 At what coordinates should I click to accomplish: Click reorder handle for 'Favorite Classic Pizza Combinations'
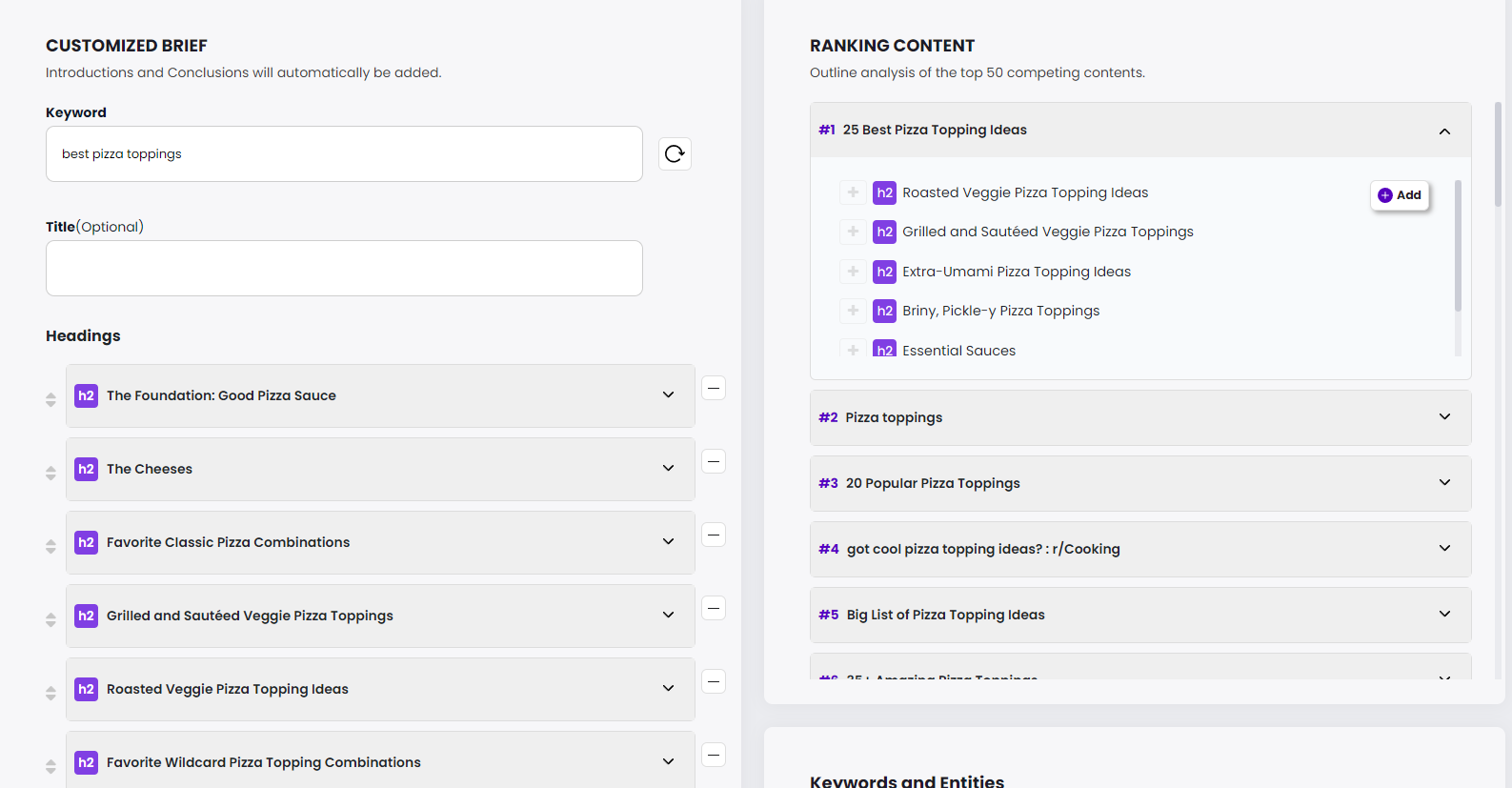click(x=50, y=546)
